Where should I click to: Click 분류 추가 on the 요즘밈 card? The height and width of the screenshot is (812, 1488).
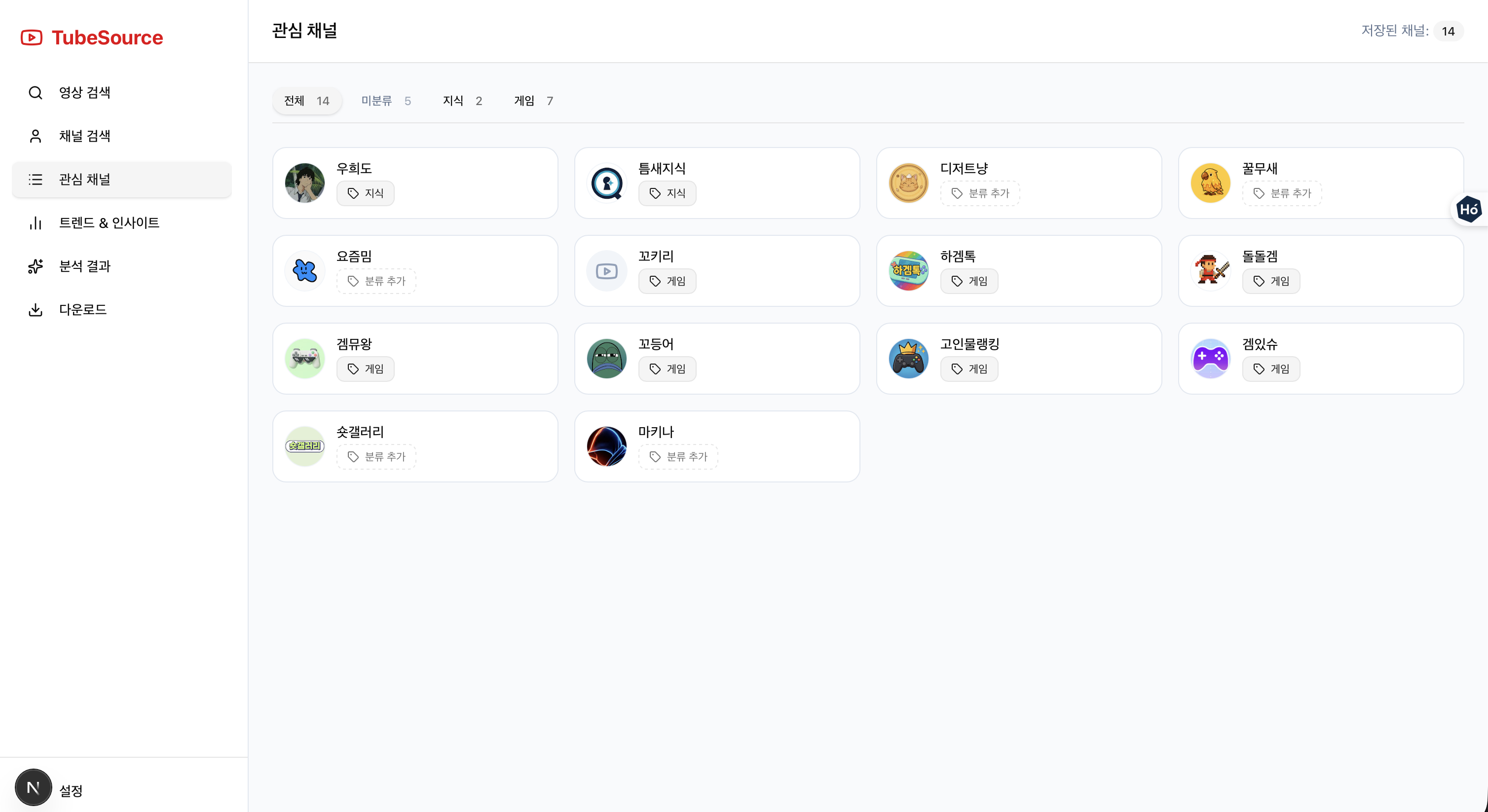coord(376,281)
